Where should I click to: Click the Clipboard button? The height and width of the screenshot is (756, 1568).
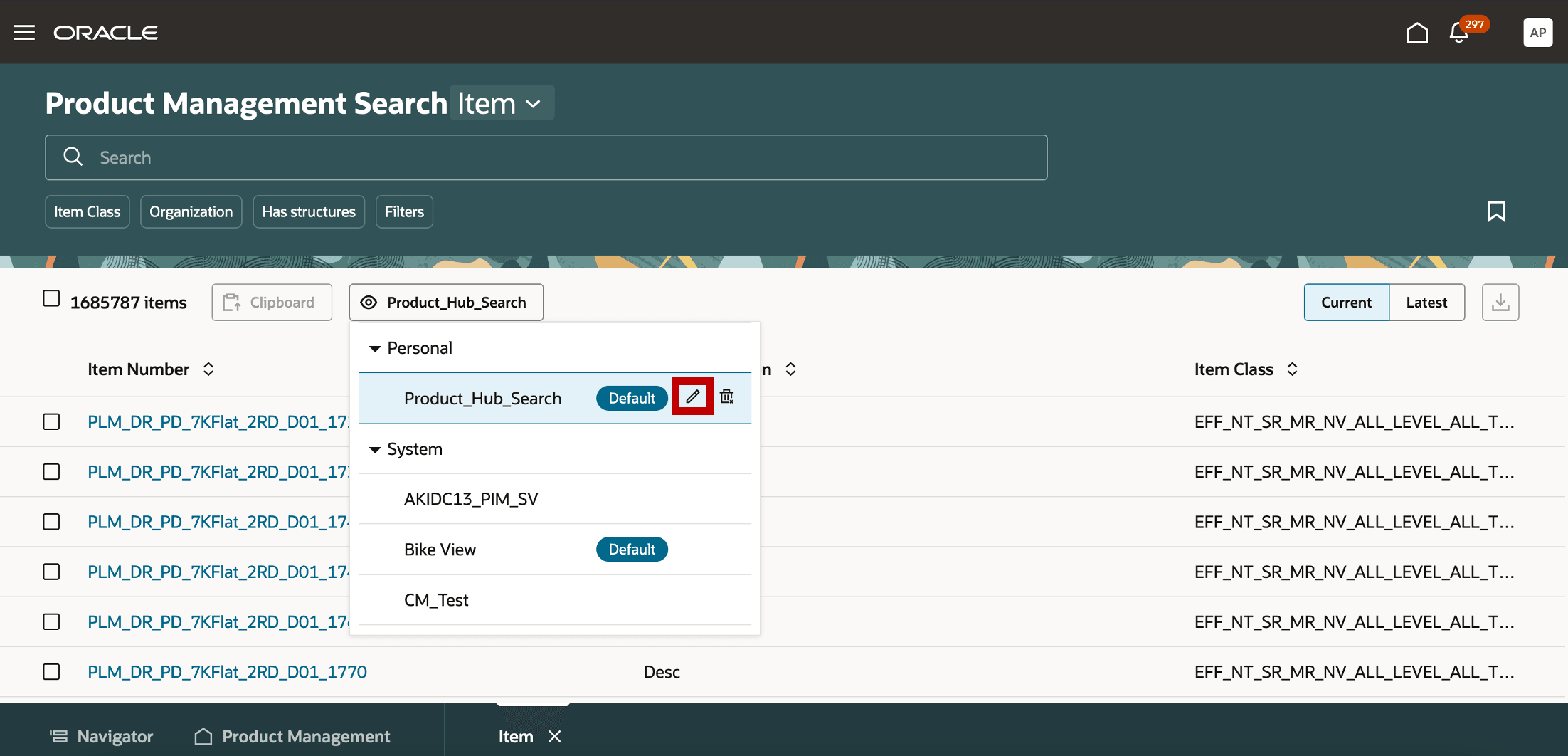(x=272, y=303)
